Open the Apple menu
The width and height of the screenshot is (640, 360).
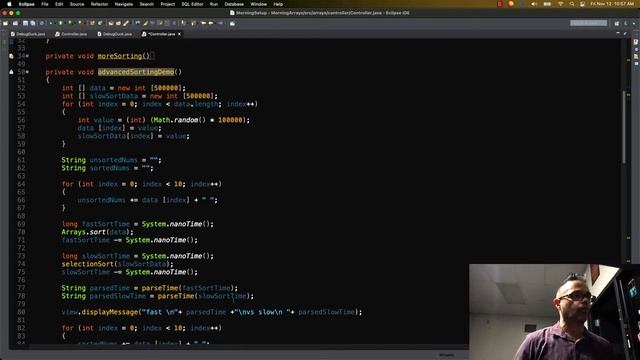[9, 4]
